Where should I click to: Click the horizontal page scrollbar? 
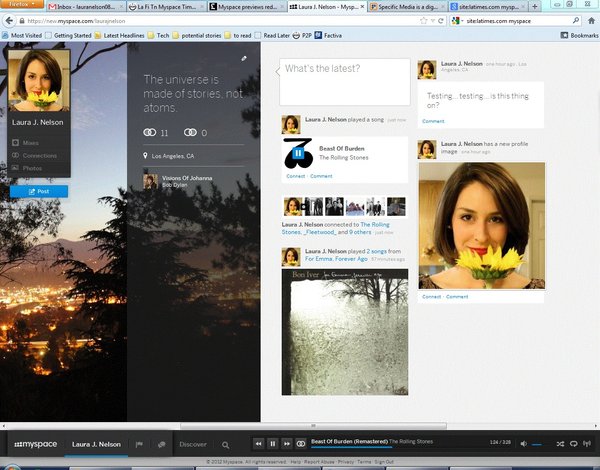tap(313, 426)
